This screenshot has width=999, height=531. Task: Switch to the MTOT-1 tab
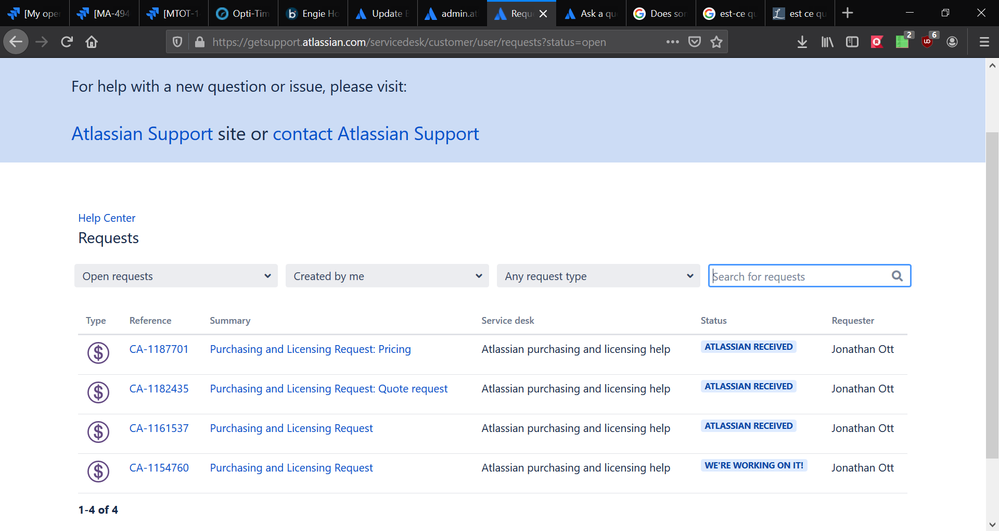173,13
